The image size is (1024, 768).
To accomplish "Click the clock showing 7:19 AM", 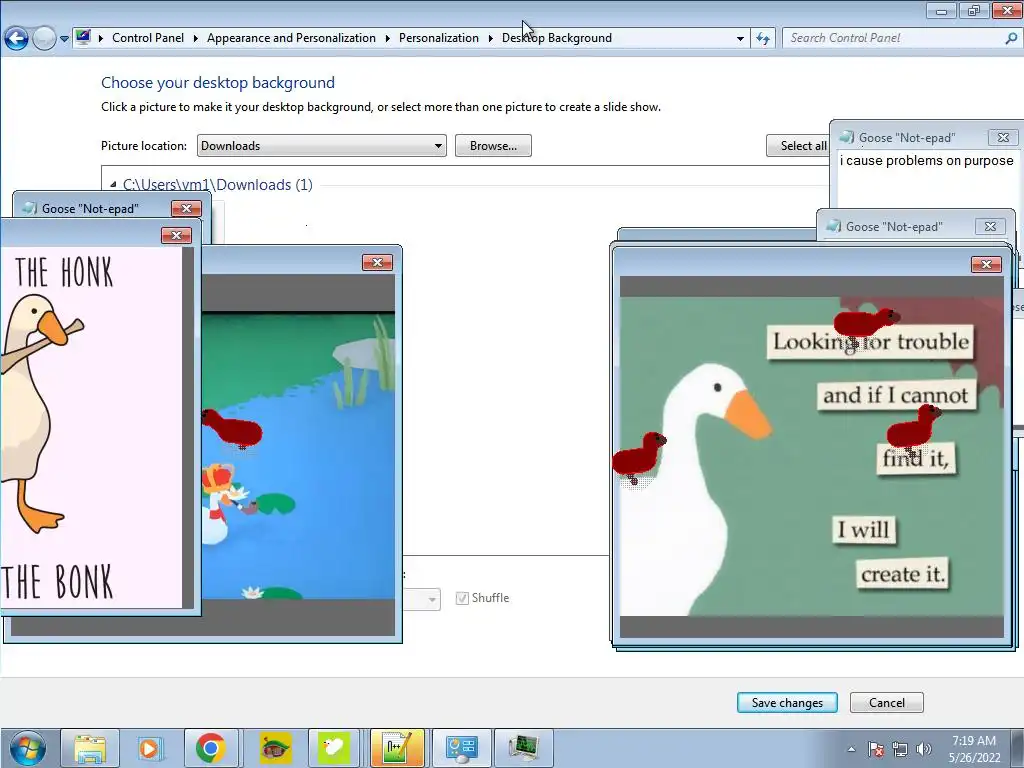I will click(974, 749).
